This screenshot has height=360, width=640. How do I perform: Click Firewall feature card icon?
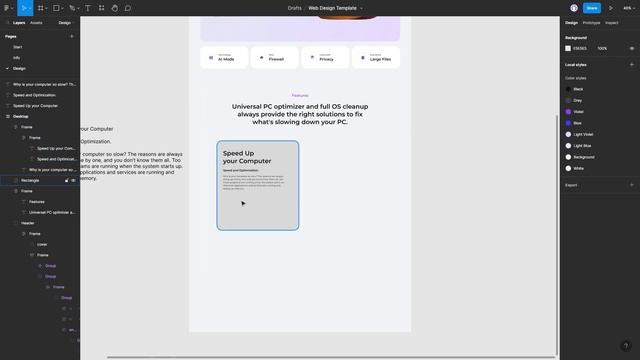(262, 58)
